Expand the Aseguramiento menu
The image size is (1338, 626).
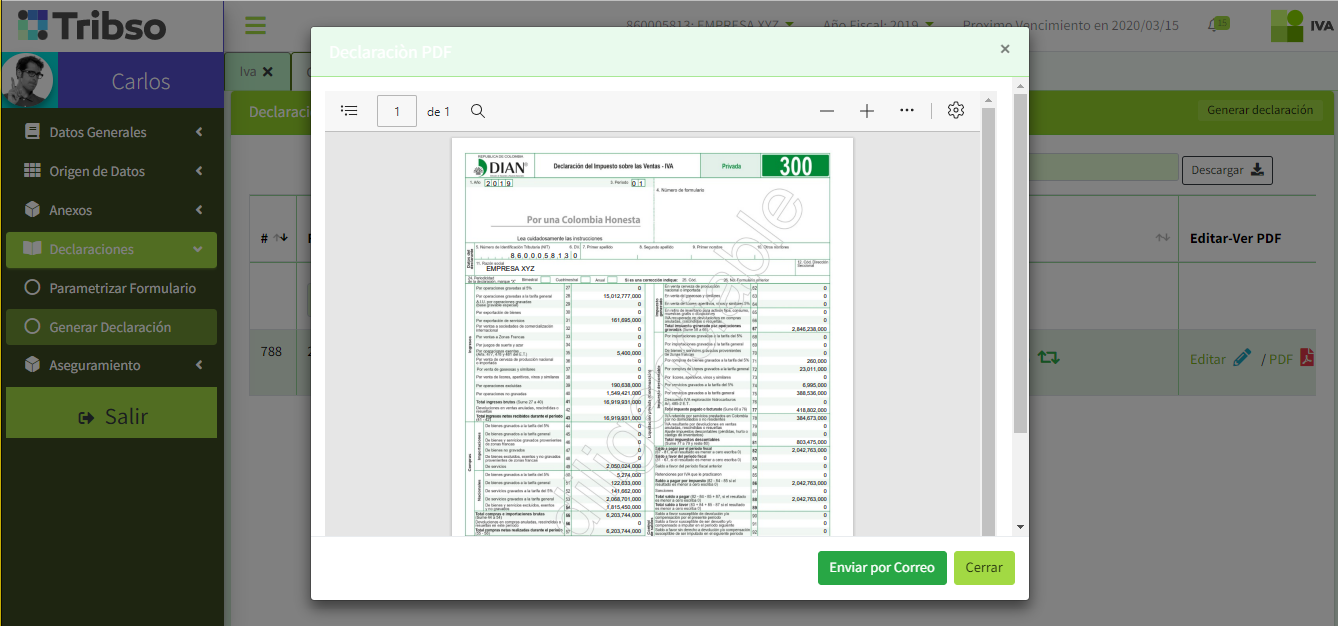click(112, 365)
